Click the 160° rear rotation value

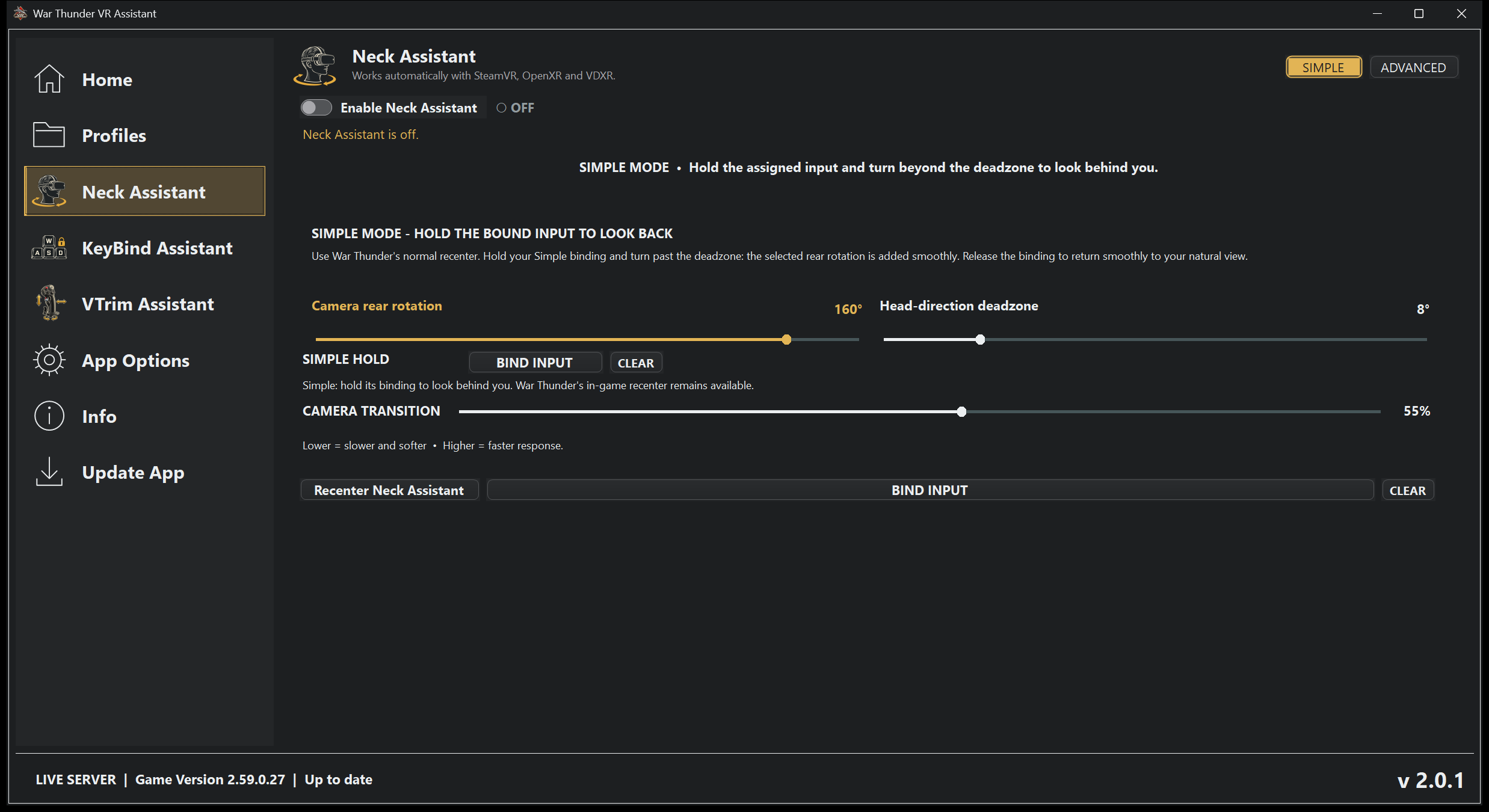[x=848, y=309]
